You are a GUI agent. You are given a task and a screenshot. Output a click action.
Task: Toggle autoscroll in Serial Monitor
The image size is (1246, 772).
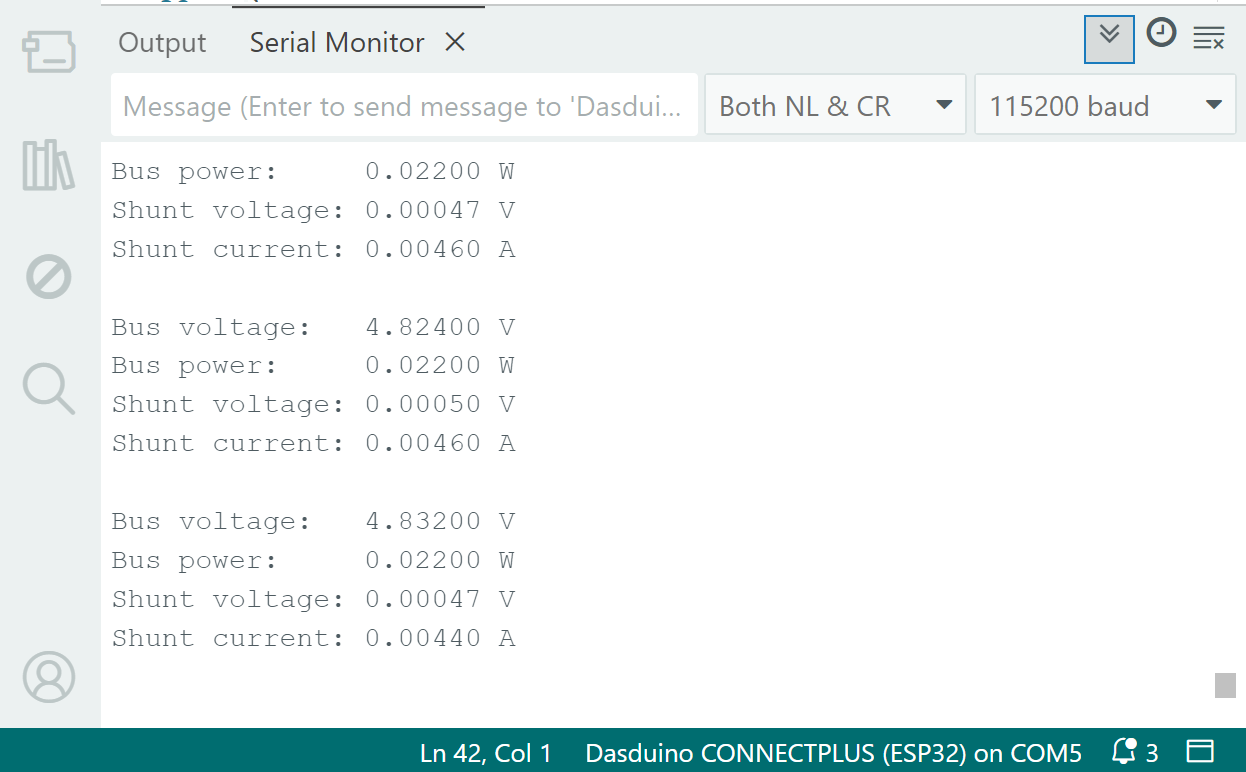click(1109, 39)
